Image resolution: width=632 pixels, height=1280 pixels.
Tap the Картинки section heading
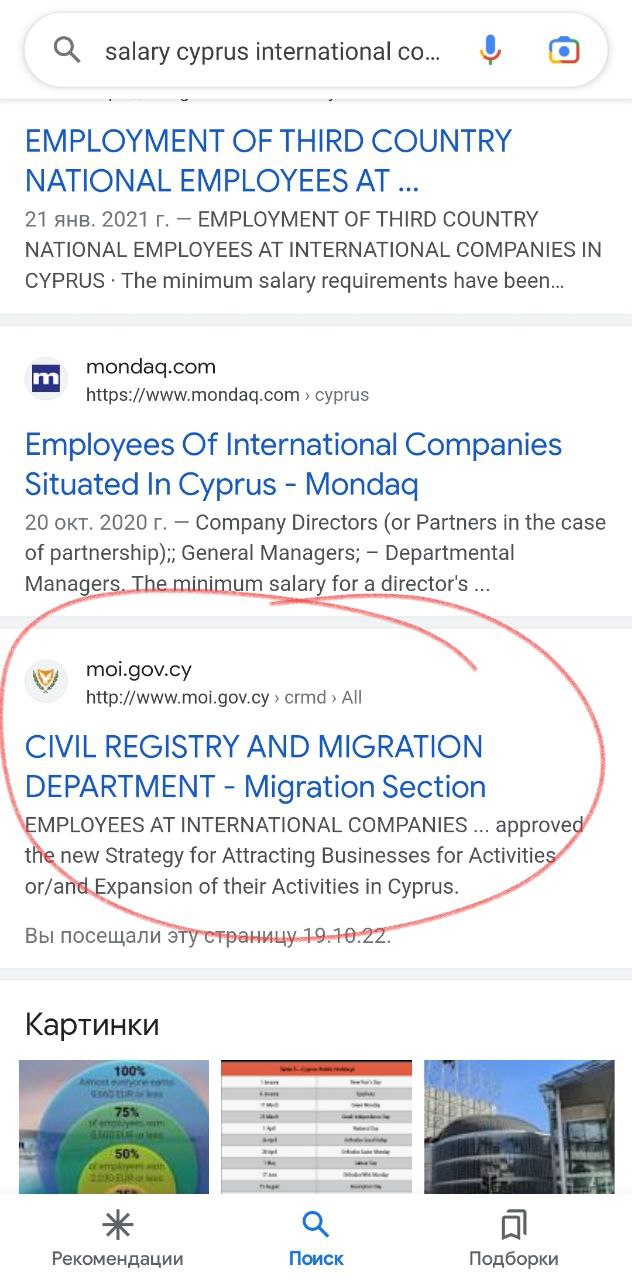pyautogui.click(x=92, y=1025)
